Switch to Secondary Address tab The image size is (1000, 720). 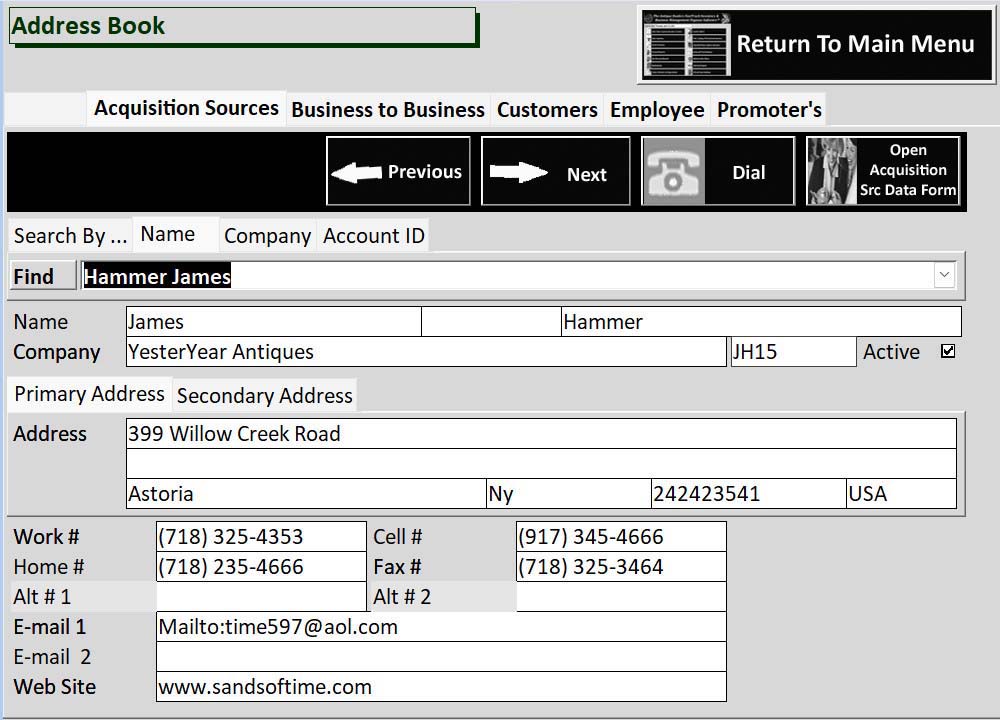pyautogui.click(x=264, y=395)
